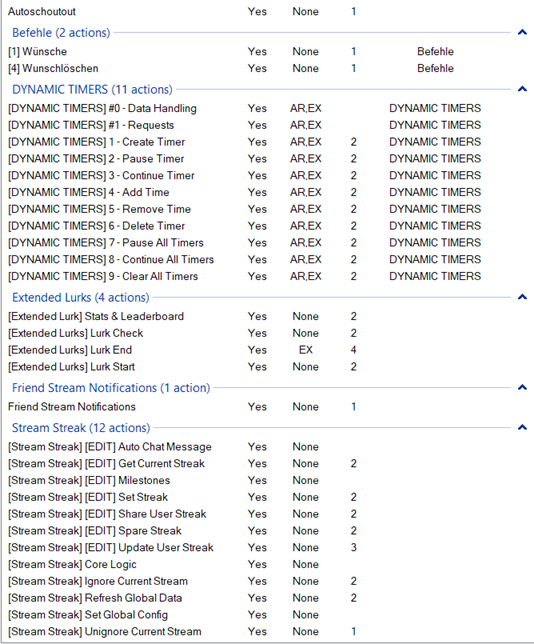Select Extended Lurks Lurk End action
Image resolution: width=534 pixels, height=644 pixels.
267,350
